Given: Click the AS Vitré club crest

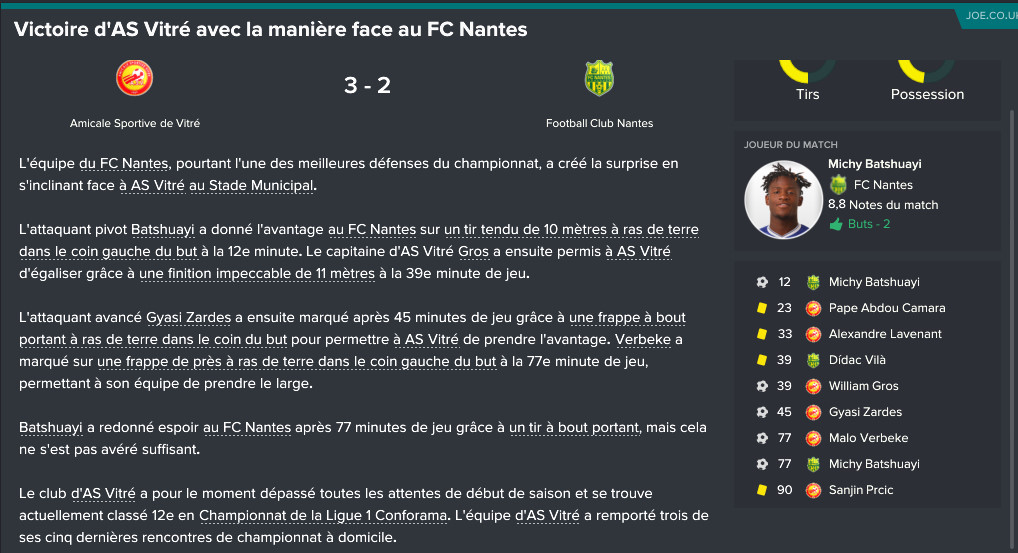Looking at the screenshot, I should [x=134, y=78].
